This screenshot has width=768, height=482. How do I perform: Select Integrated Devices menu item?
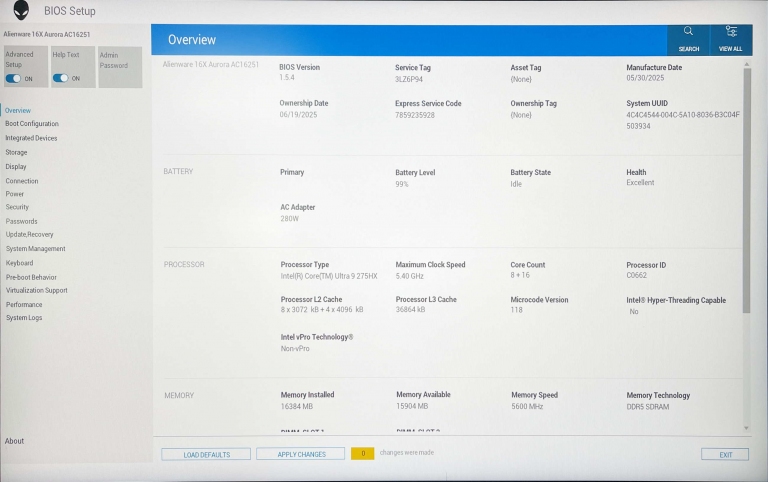[x=31, y=138]
